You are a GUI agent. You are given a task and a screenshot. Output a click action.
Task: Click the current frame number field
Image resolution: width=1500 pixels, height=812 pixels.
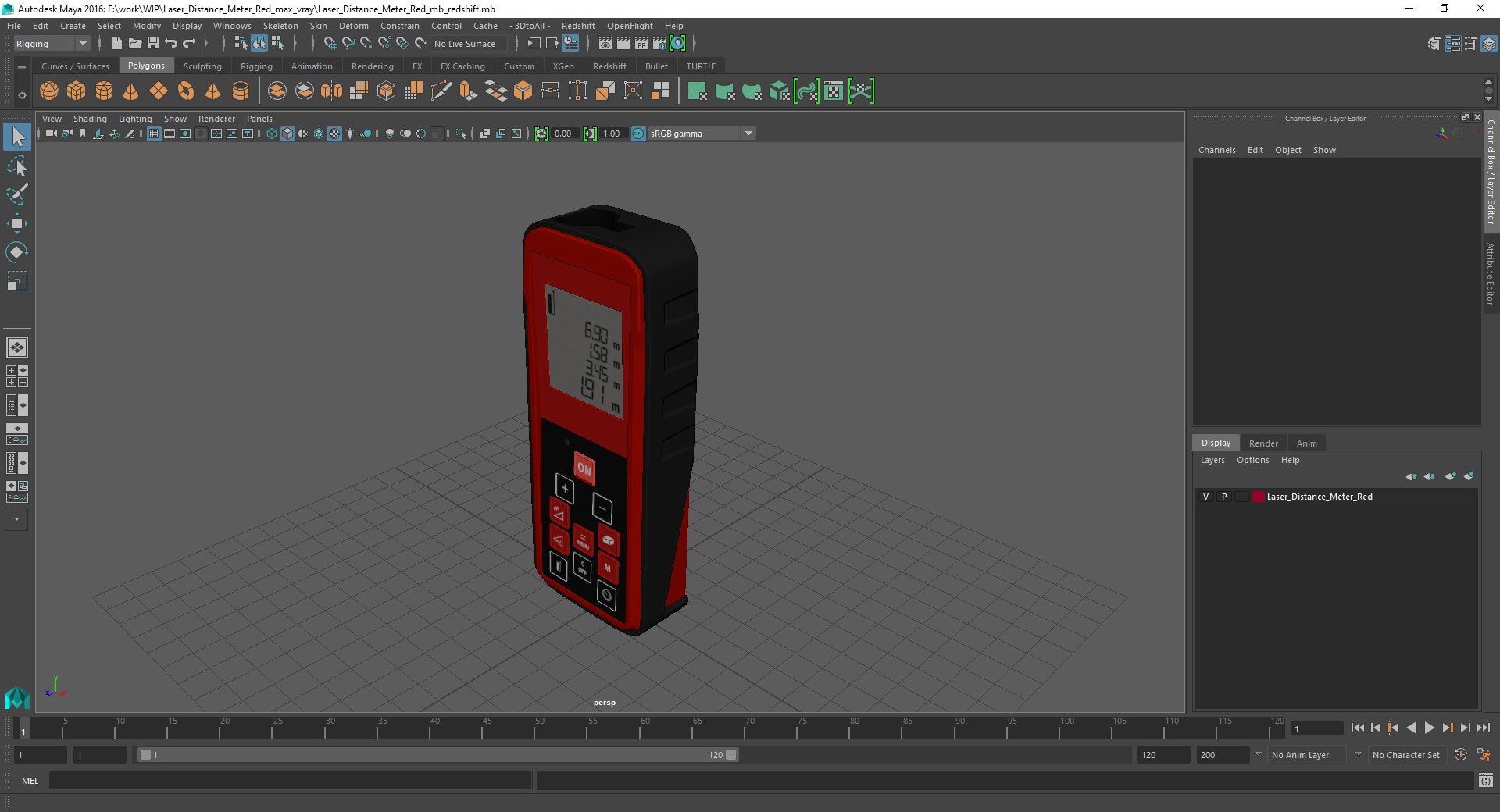pos(1317,728)
